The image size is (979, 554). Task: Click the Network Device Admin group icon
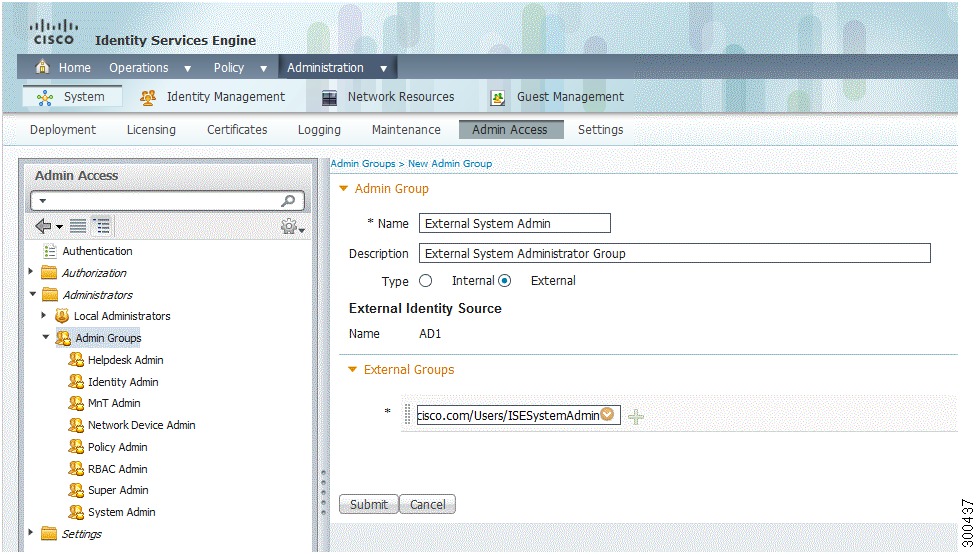[76, 425]
